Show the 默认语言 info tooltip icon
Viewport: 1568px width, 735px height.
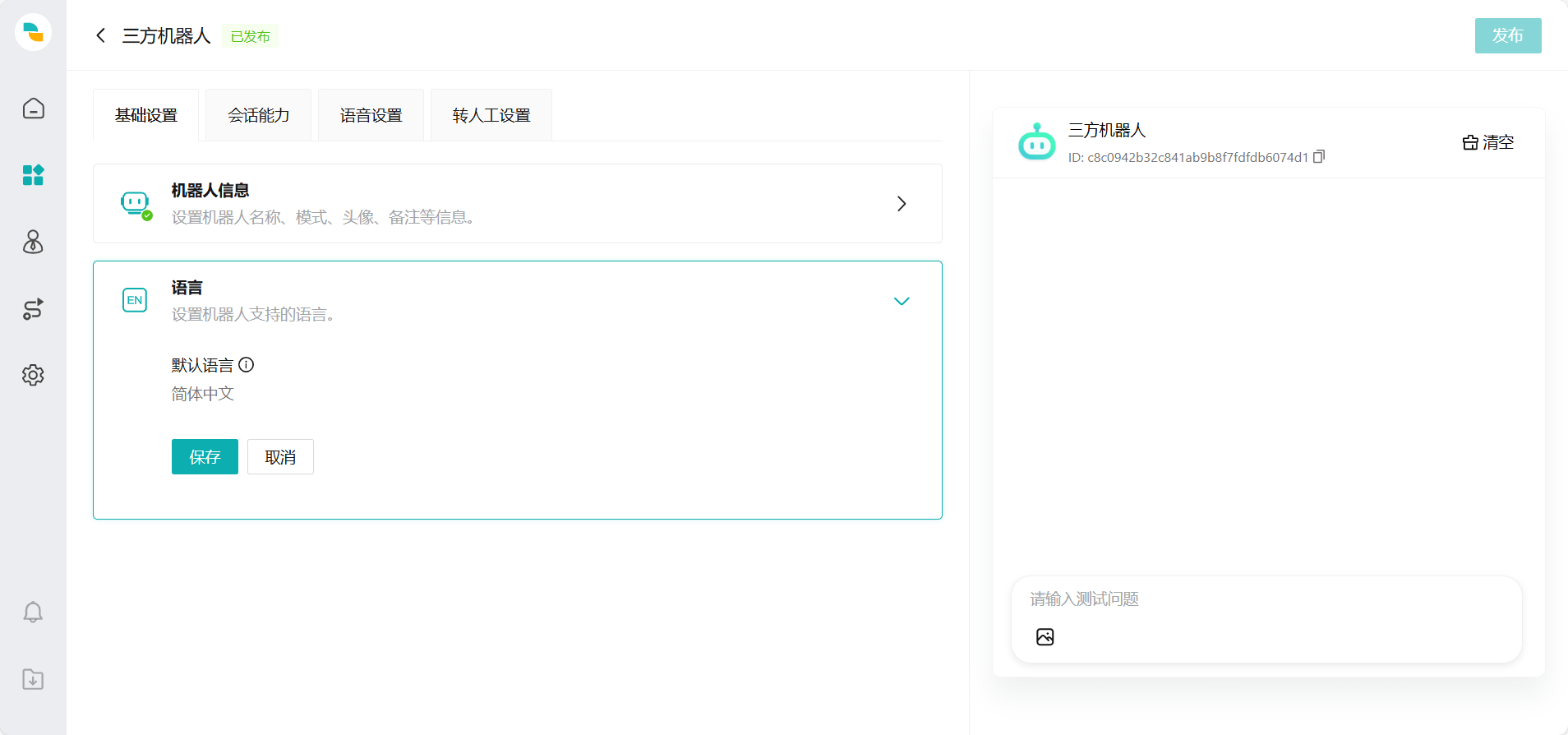(247, 365)
